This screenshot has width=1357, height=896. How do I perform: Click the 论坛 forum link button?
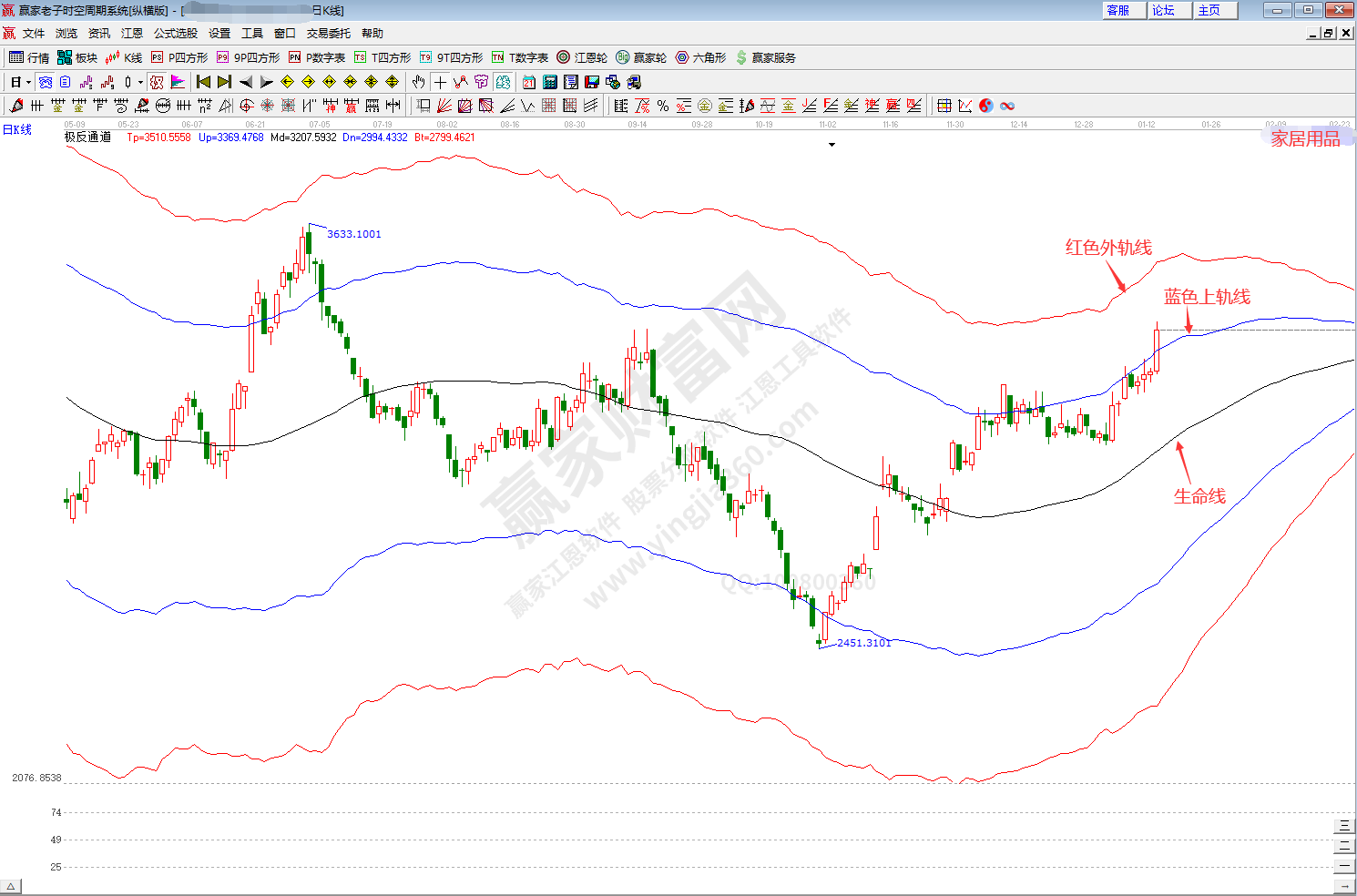[x=1164, y=10]
